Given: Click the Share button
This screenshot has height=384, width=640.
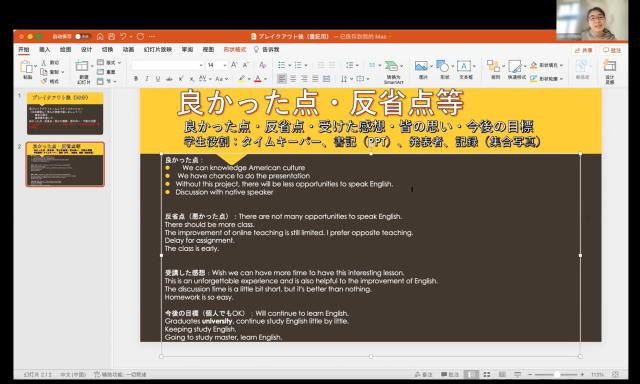Looking at the screenshot, I should click(x=583, y=50).
